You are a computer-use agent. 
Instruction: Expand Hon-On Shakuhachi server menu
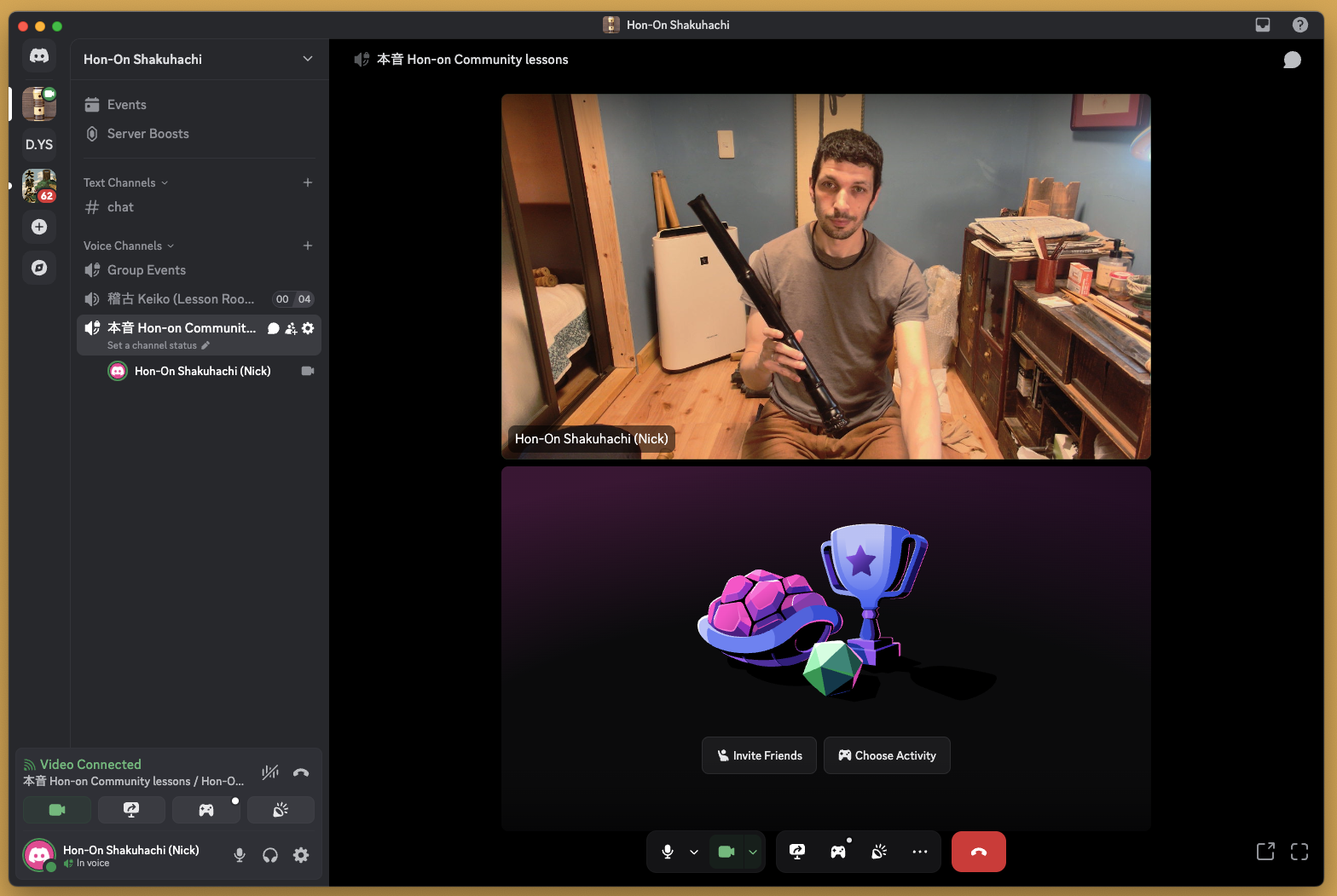point(307,59)
